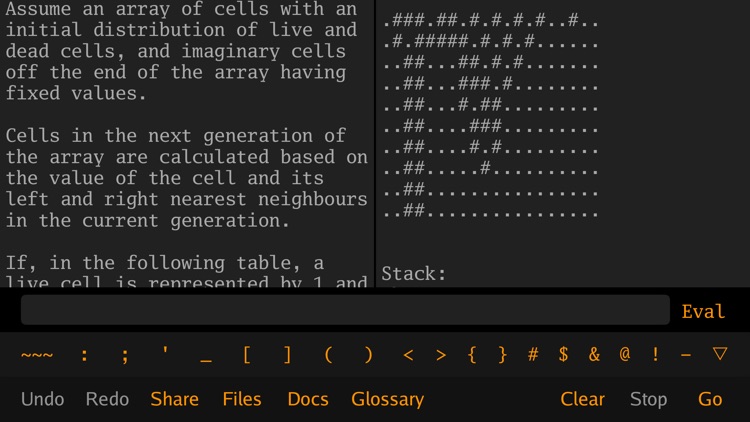The image size is (750, 422).
Task: Insert the hash symbol key
Action: (533, 355)
